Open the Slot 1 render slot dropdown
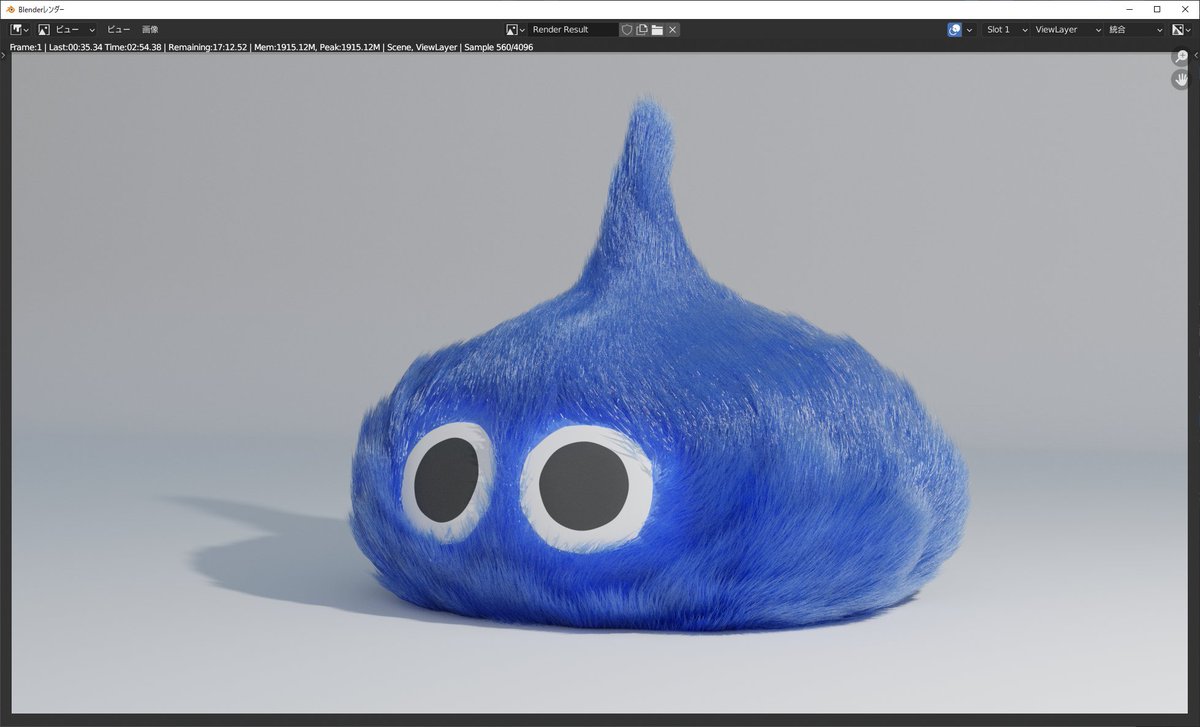Screen dimensions: 1200x727 click(1005, 30)
